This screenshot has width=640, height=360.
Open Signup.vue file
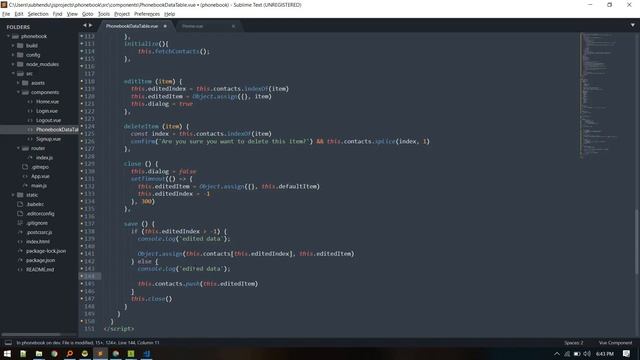click(48, 139)
